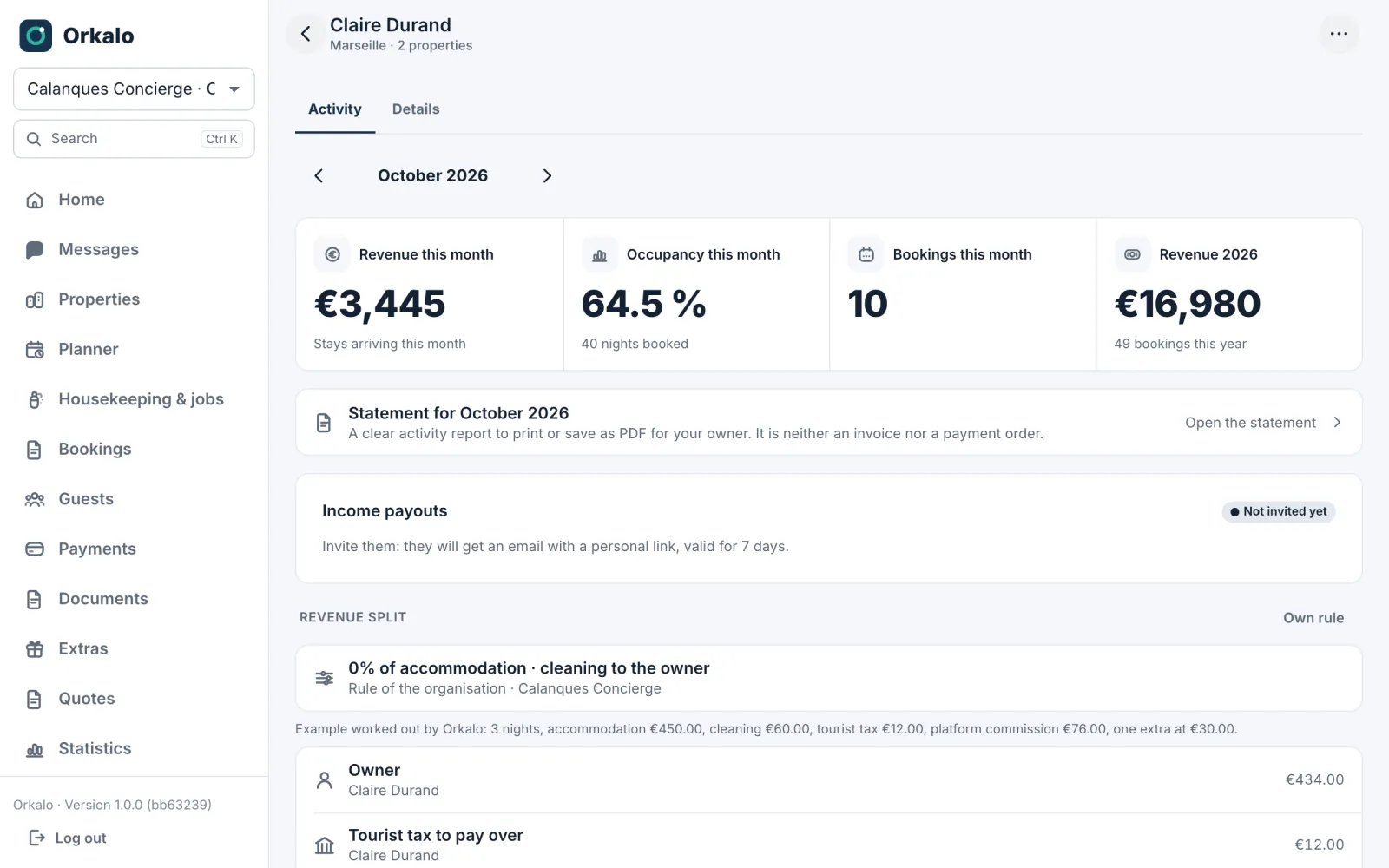Log out of Orkalo
Viewport: 1389px width, 868px height.
click(x=68, y=838)
